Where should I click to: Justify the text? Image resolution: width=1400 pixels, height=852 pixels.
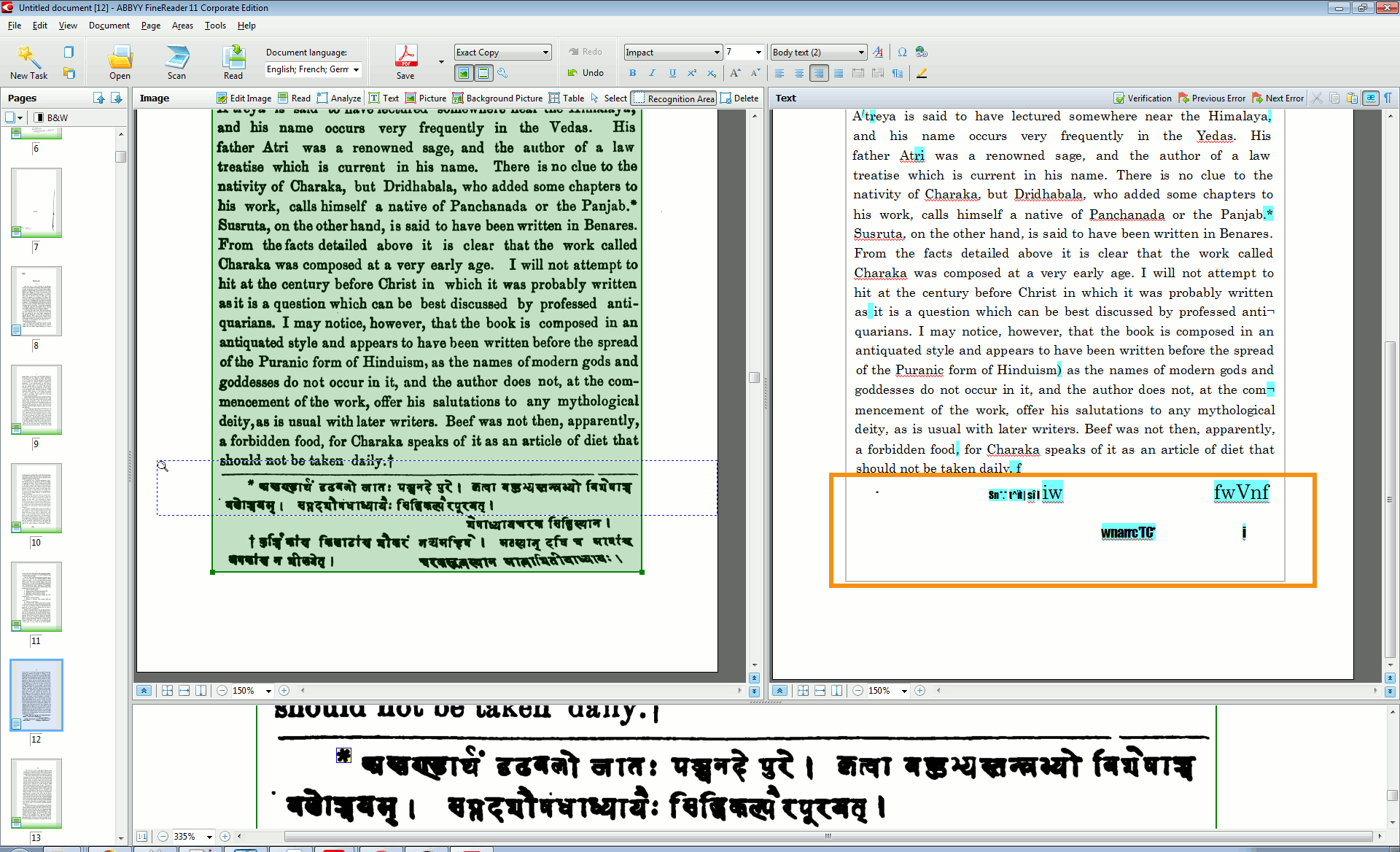[839, 73]
